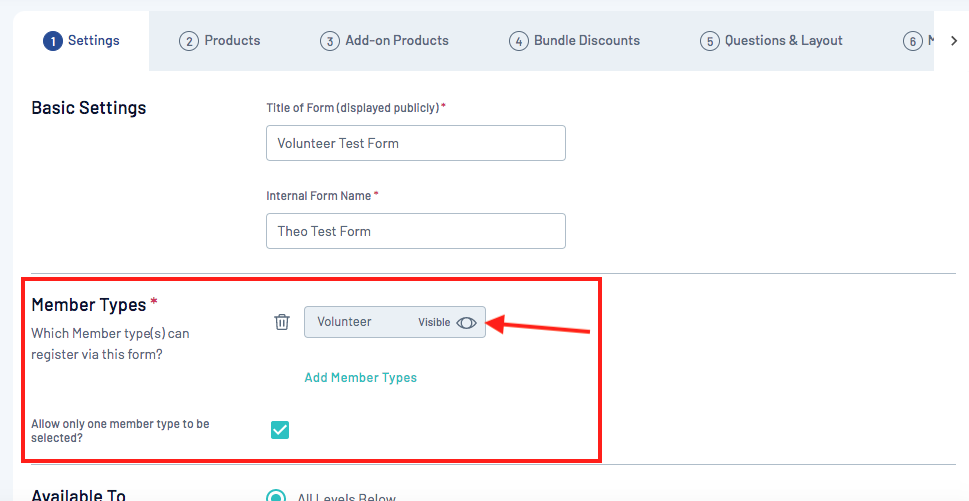This screenshot has width=969, height=501.
Task: Click step 2 number circle icon
Action: (x=188, y=41)
